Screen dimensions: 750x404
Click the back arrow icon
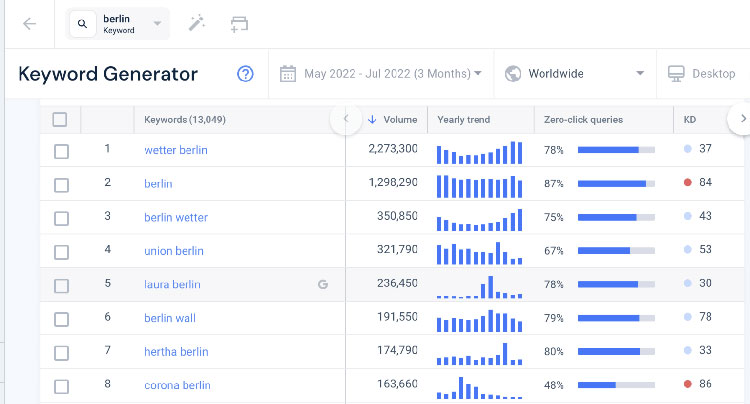point(30,23)
